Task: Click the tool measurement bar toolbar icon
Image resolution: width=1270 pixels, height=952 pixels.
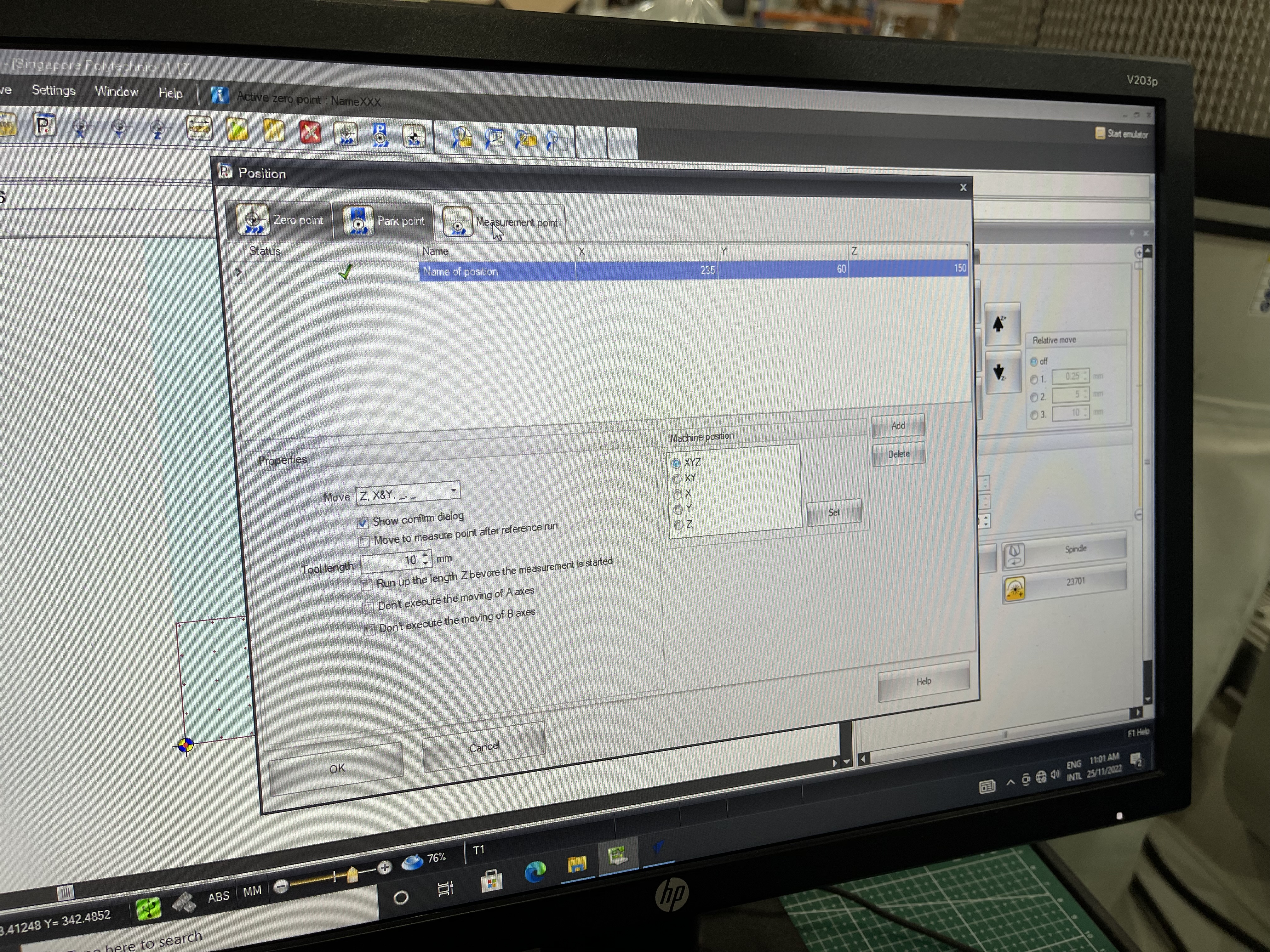Action: [x=199, y=128]
